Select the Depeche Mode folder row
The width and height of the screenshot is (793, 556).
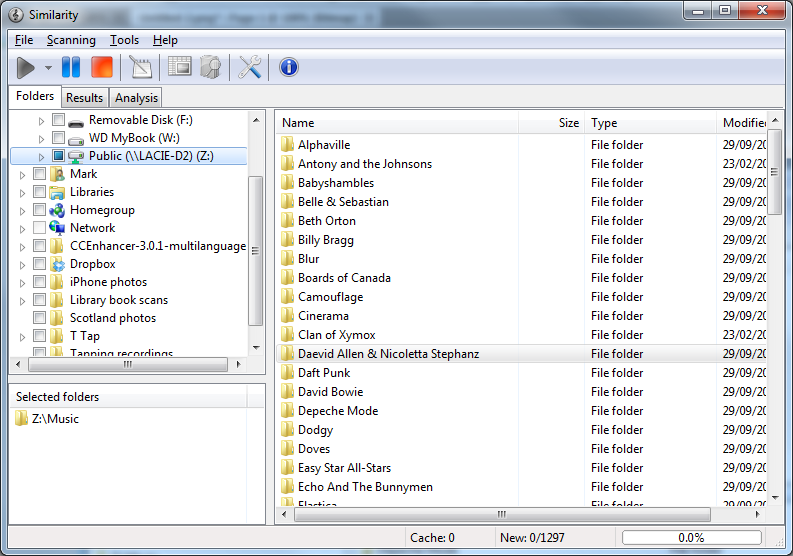click(x=521, y=411)
